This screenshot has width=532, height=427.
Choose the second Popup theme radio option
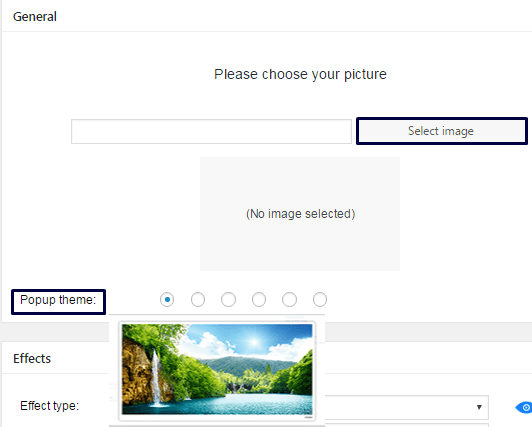(198, 299)
